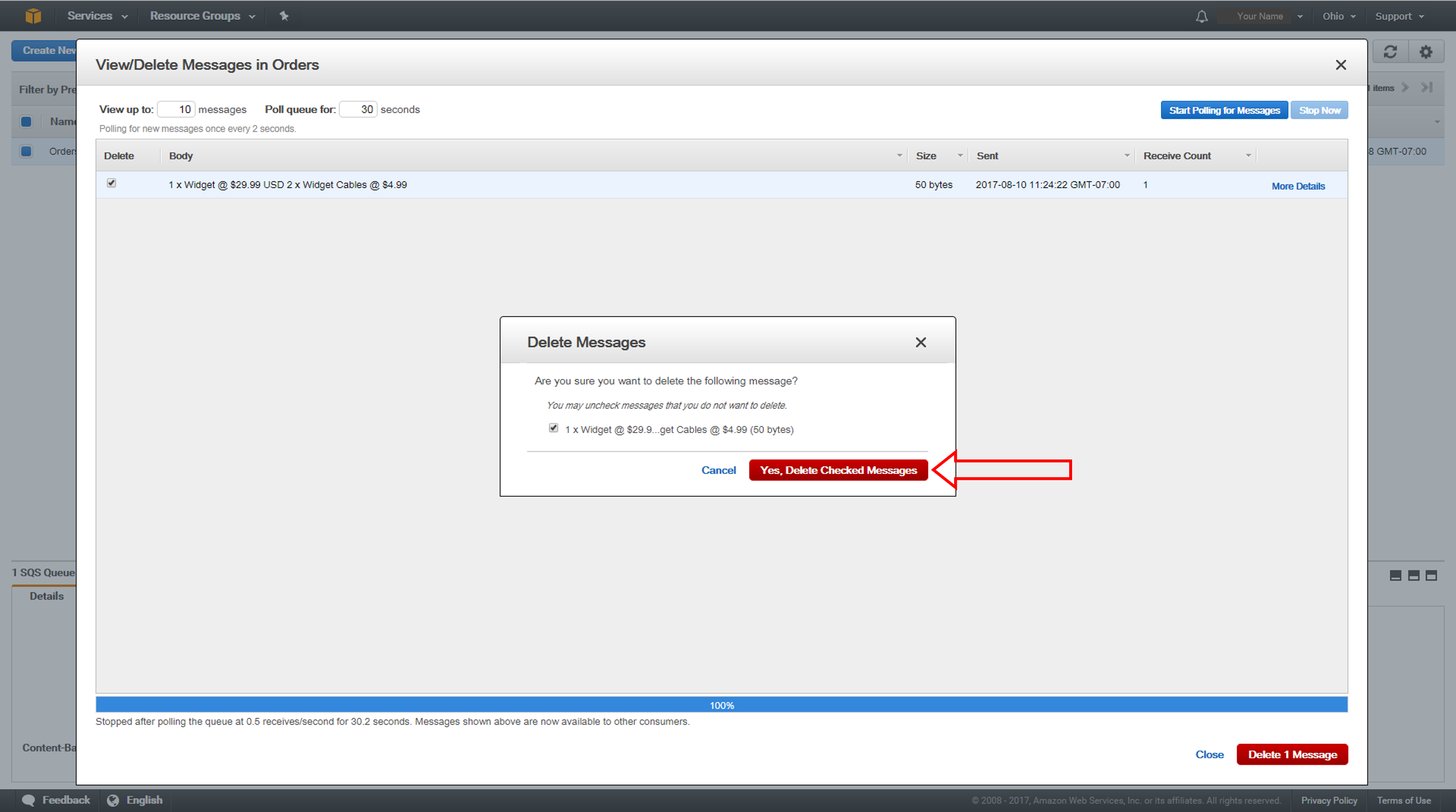Click the Ohio region dropdown
Image resolution: width=1456 pixels, height=812 pixels.
(1341, 16)
